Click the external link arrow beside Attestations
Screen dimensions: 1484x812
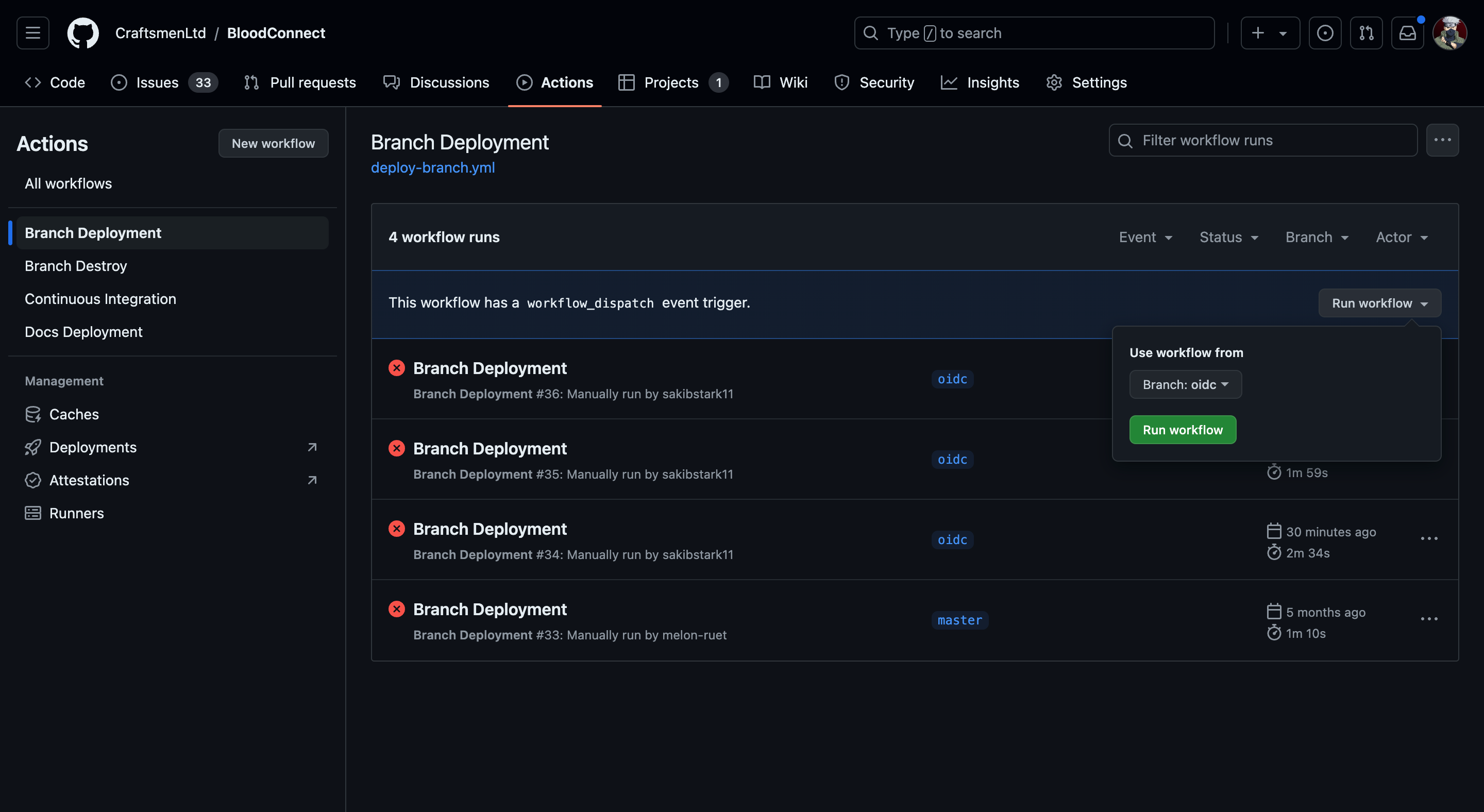(x=312, y=480)
